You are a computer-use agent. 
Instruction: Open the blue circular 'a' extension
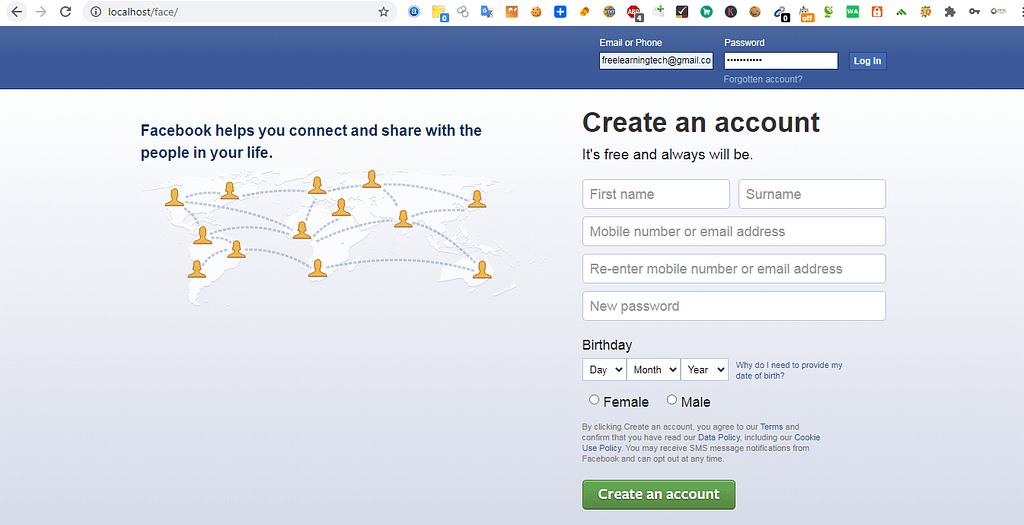pyautogui.click(x=414, y=11)
